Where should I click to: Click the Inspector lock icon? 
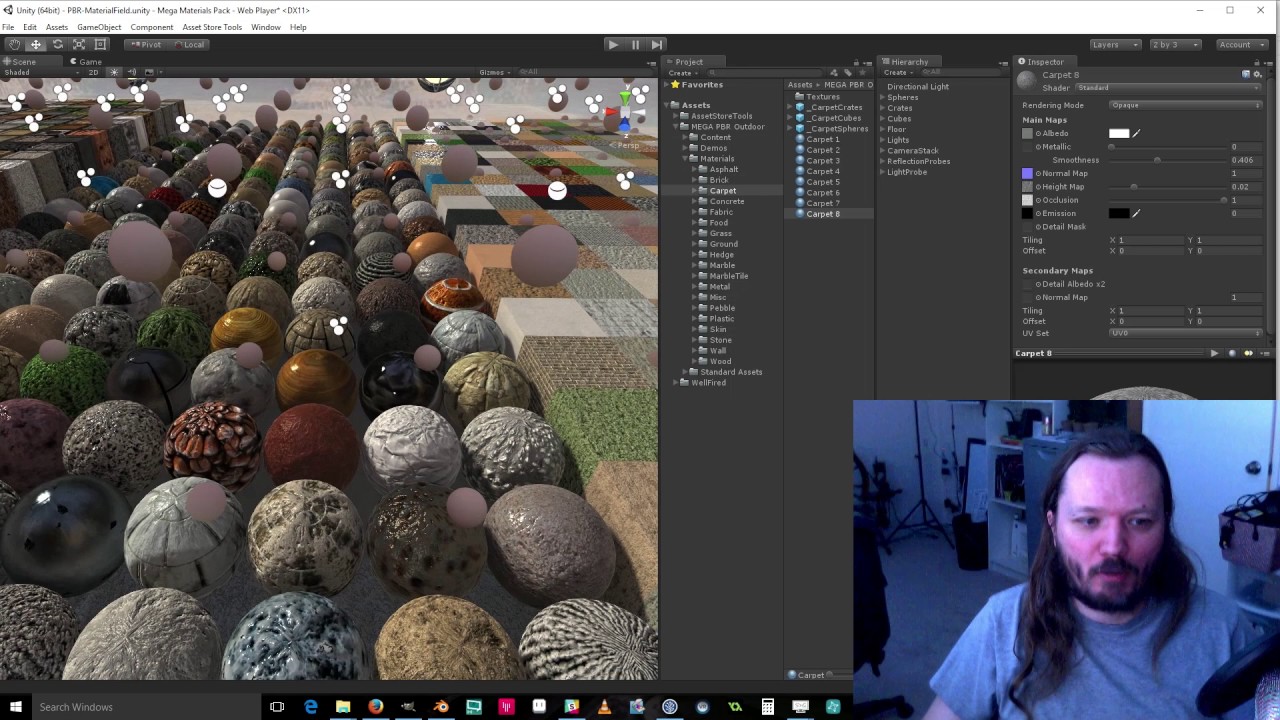click(1259, 62)
